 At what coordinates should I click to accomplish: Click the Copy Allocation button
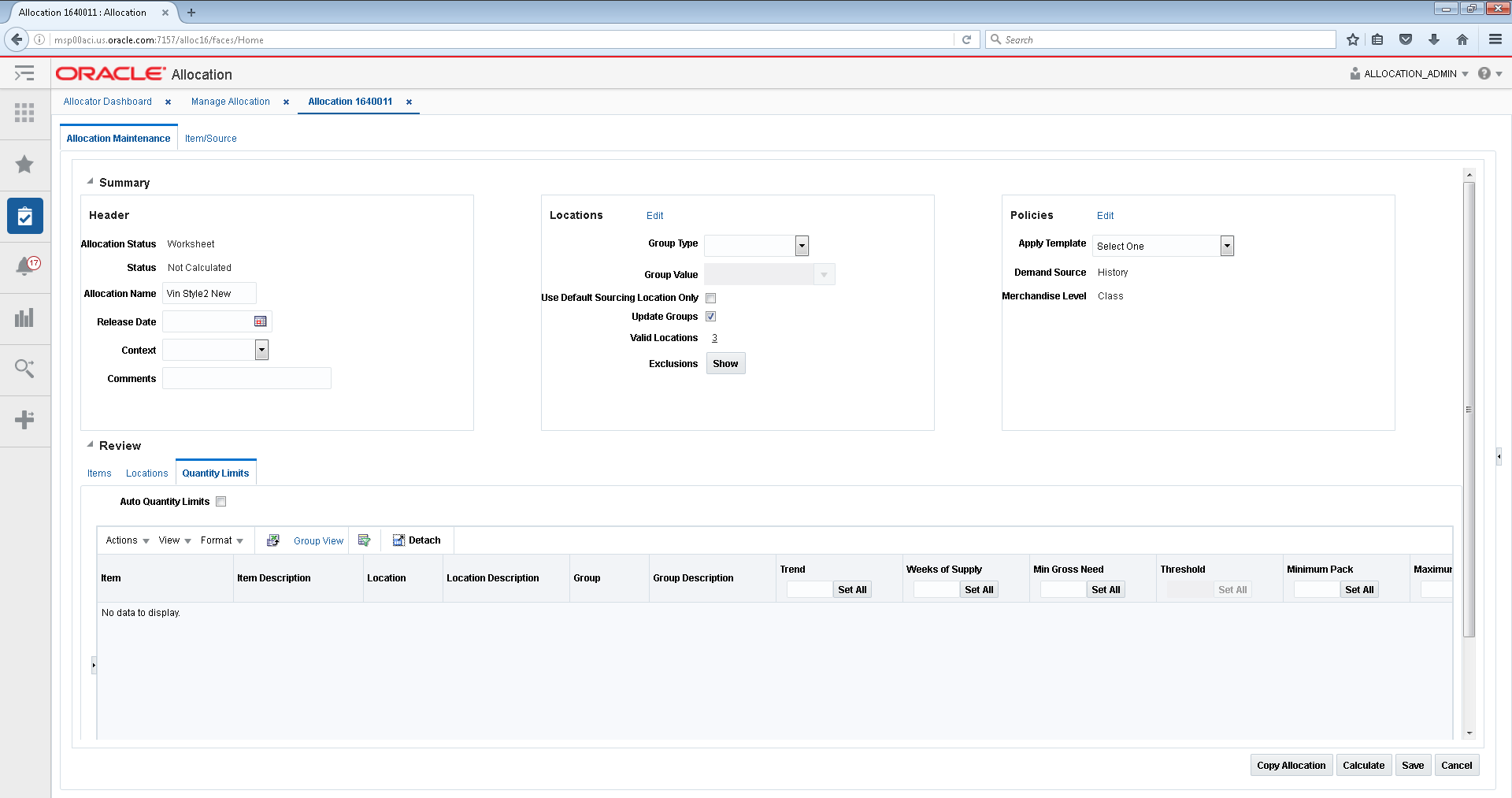click(1291, 765)
